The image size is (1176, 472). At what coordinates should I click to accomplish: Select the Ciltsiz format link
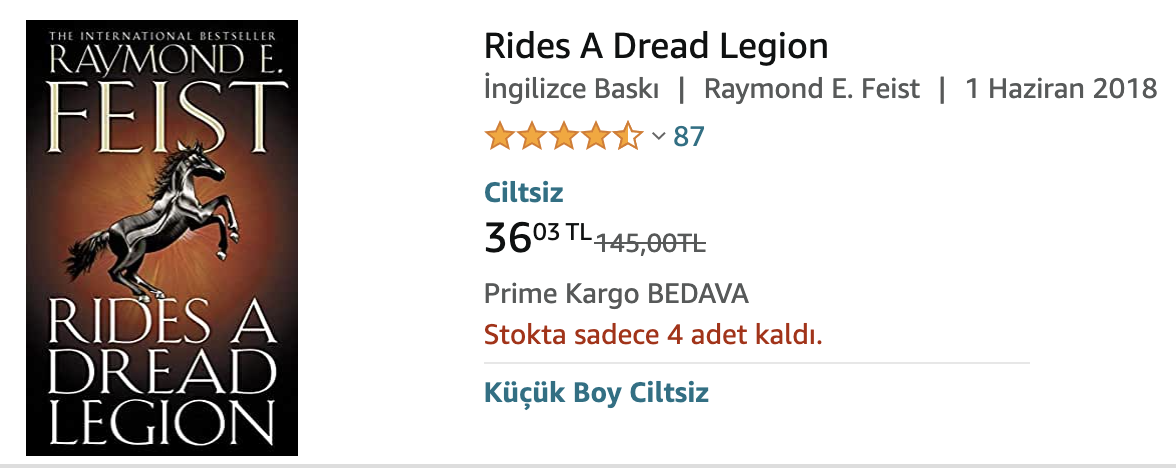524,192
